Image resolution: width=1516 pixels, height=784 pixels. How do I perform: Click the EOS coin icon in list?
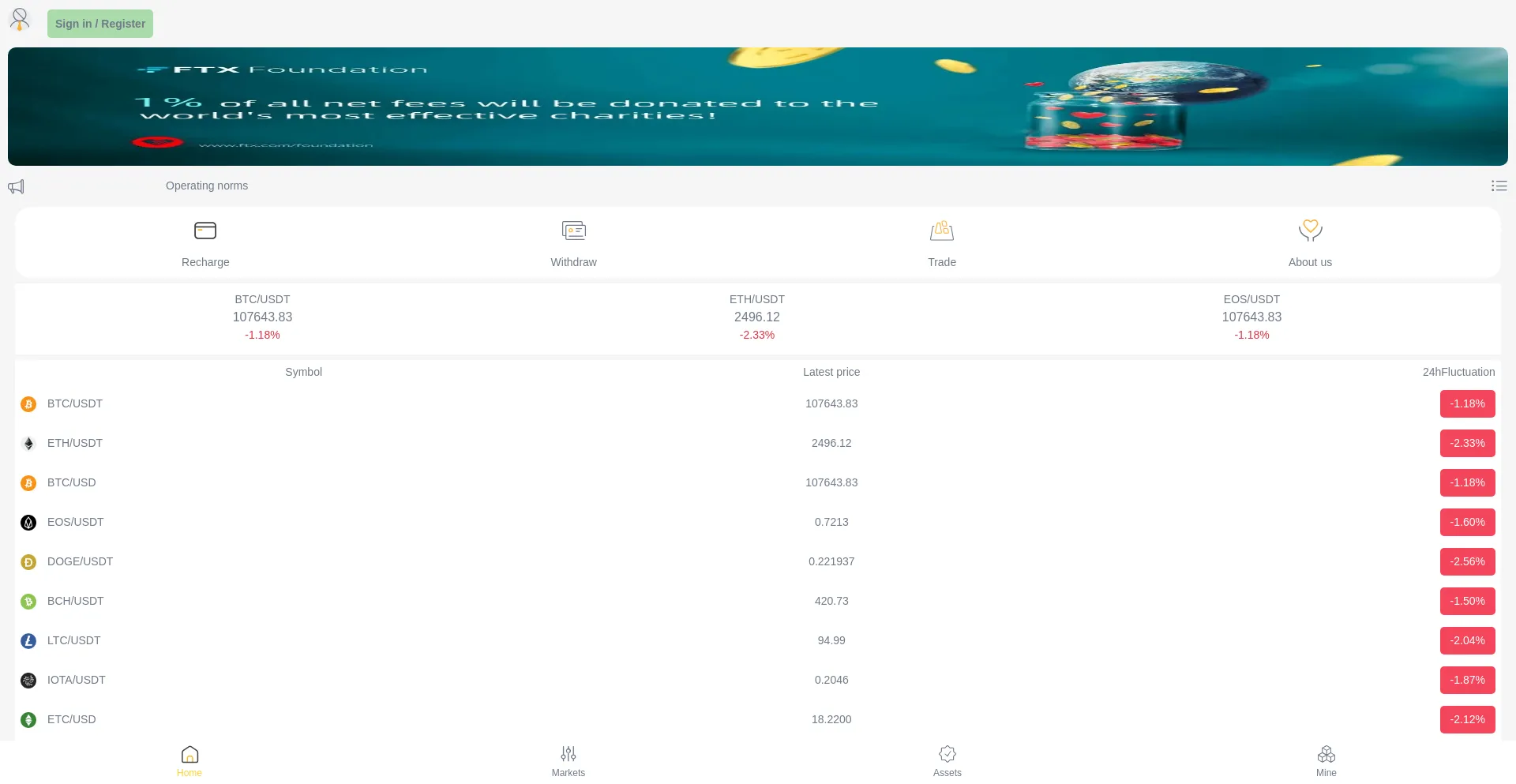(28, 523)
